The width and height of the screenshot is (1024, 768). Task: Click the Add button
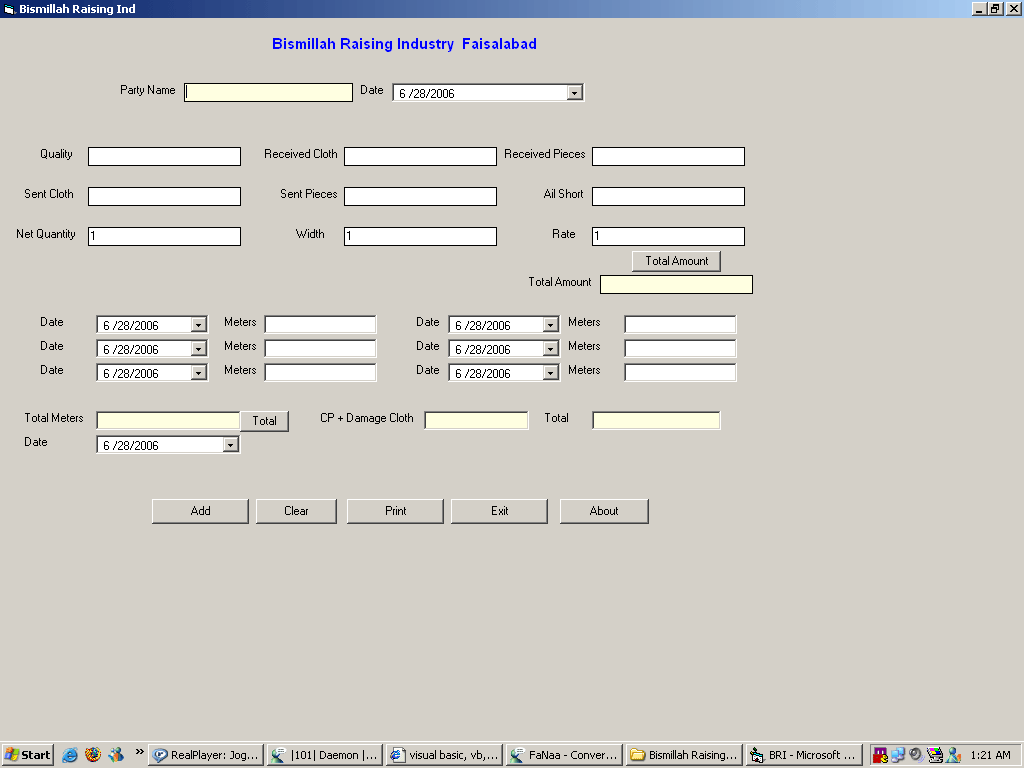(x=200, y=511)
